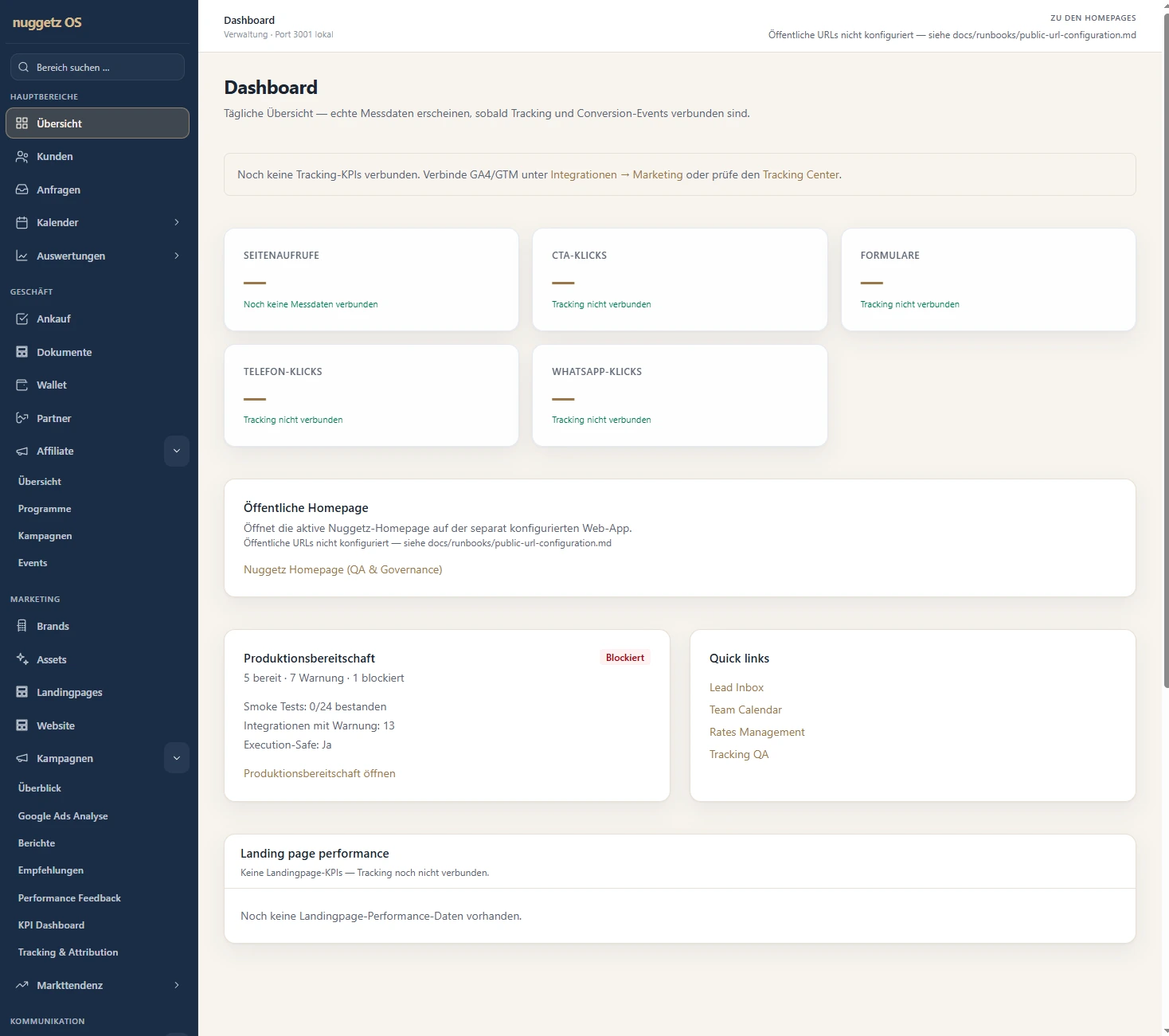Open the Lead Inbox quick link

737,687
